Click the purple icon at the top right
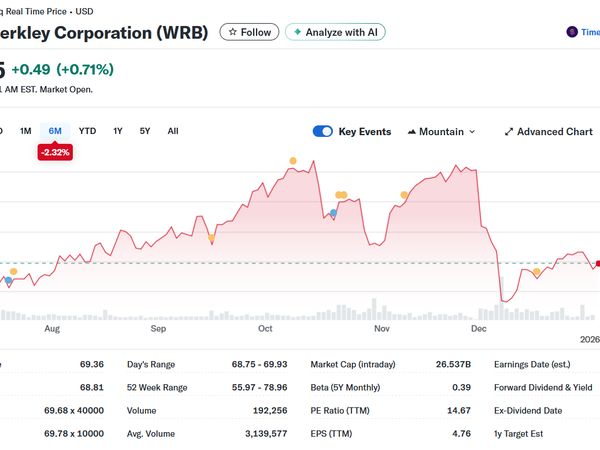 [x=571, y=32]
